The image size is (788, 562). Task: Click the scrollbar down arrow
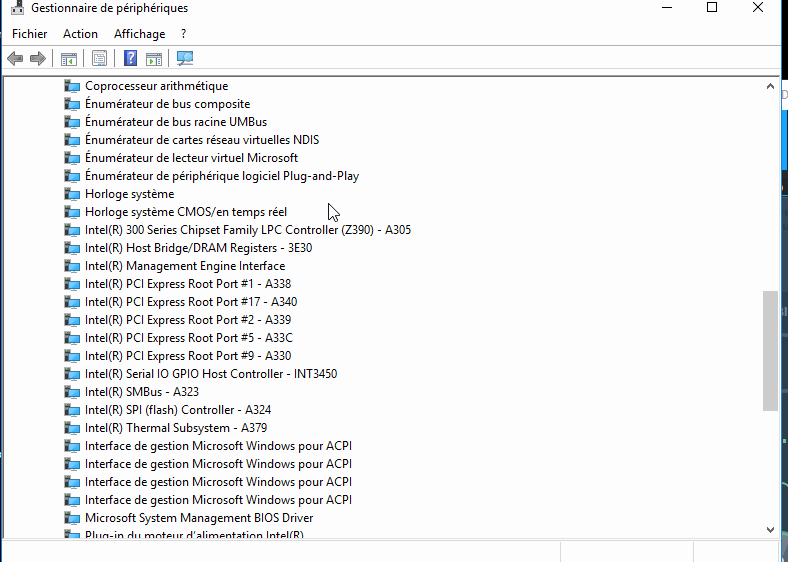770,529
